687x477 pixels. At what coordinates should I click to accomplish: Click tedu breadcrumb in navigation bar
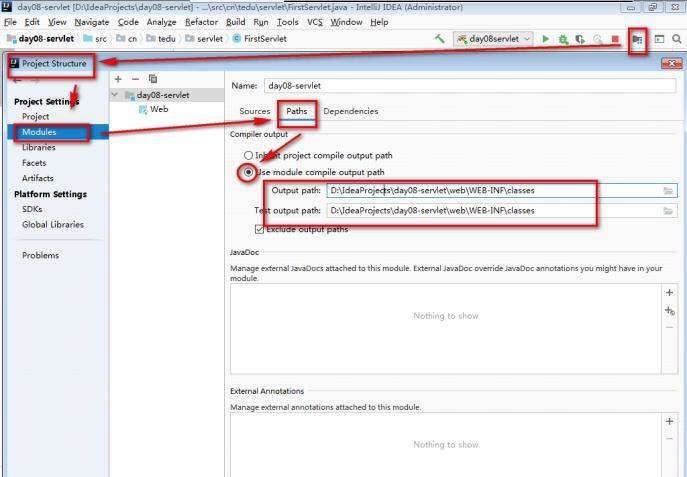coord(161,39)
